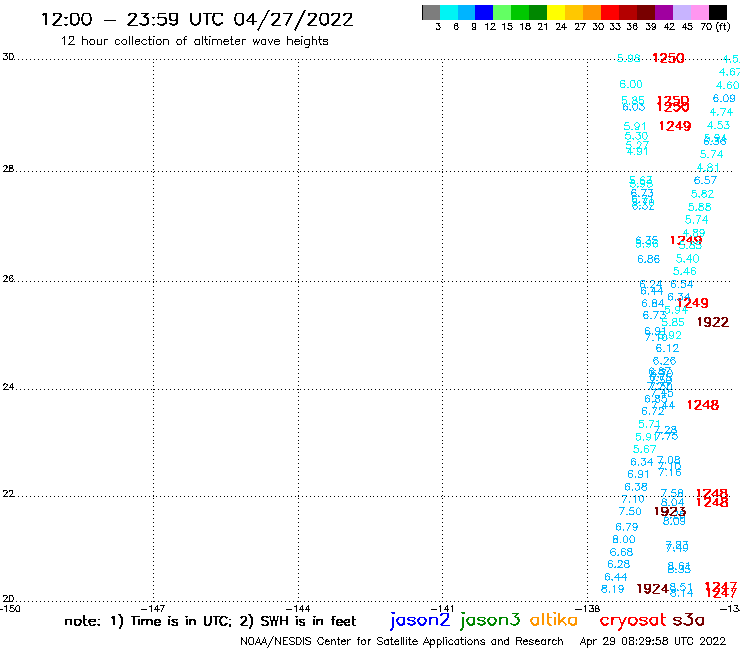Click the wave height value 6.79
The height and width of the screenshot is (650, 740).
(x=627, y=527)
